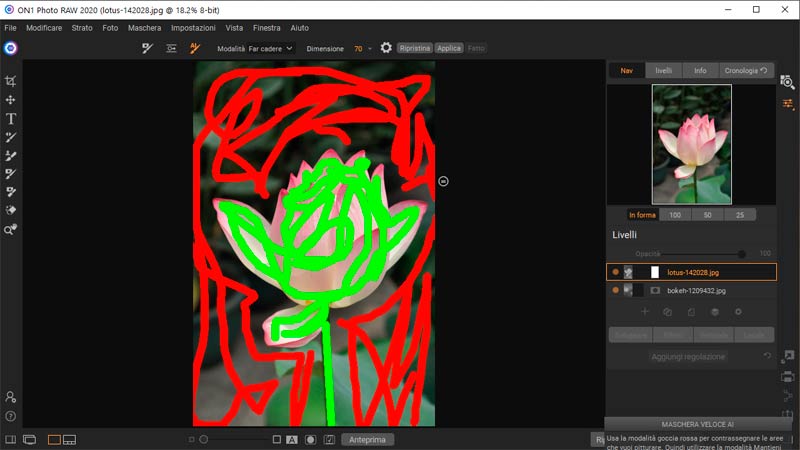Open the Cronologia history tab
The height and width of the screenshot is (450, 800).
[746, 71]
